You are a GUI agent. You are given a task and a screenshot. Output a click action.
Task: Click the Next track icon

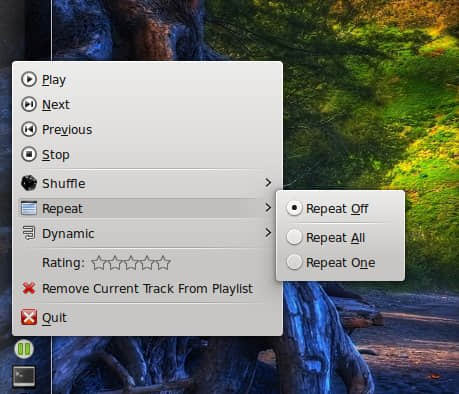pos(29,104)
